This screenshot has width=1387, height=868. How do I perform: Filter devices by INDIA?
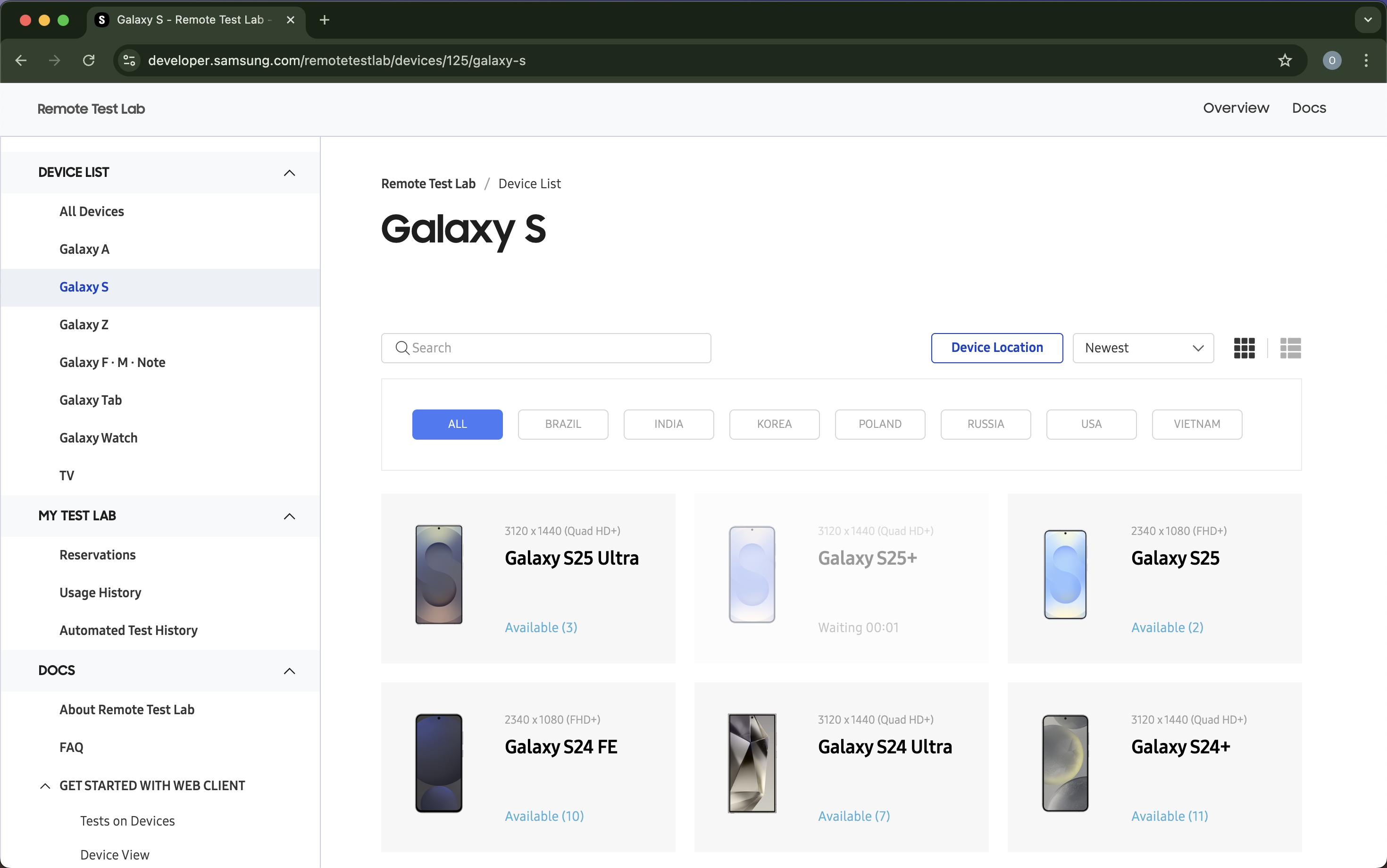[x=668, y=424]
